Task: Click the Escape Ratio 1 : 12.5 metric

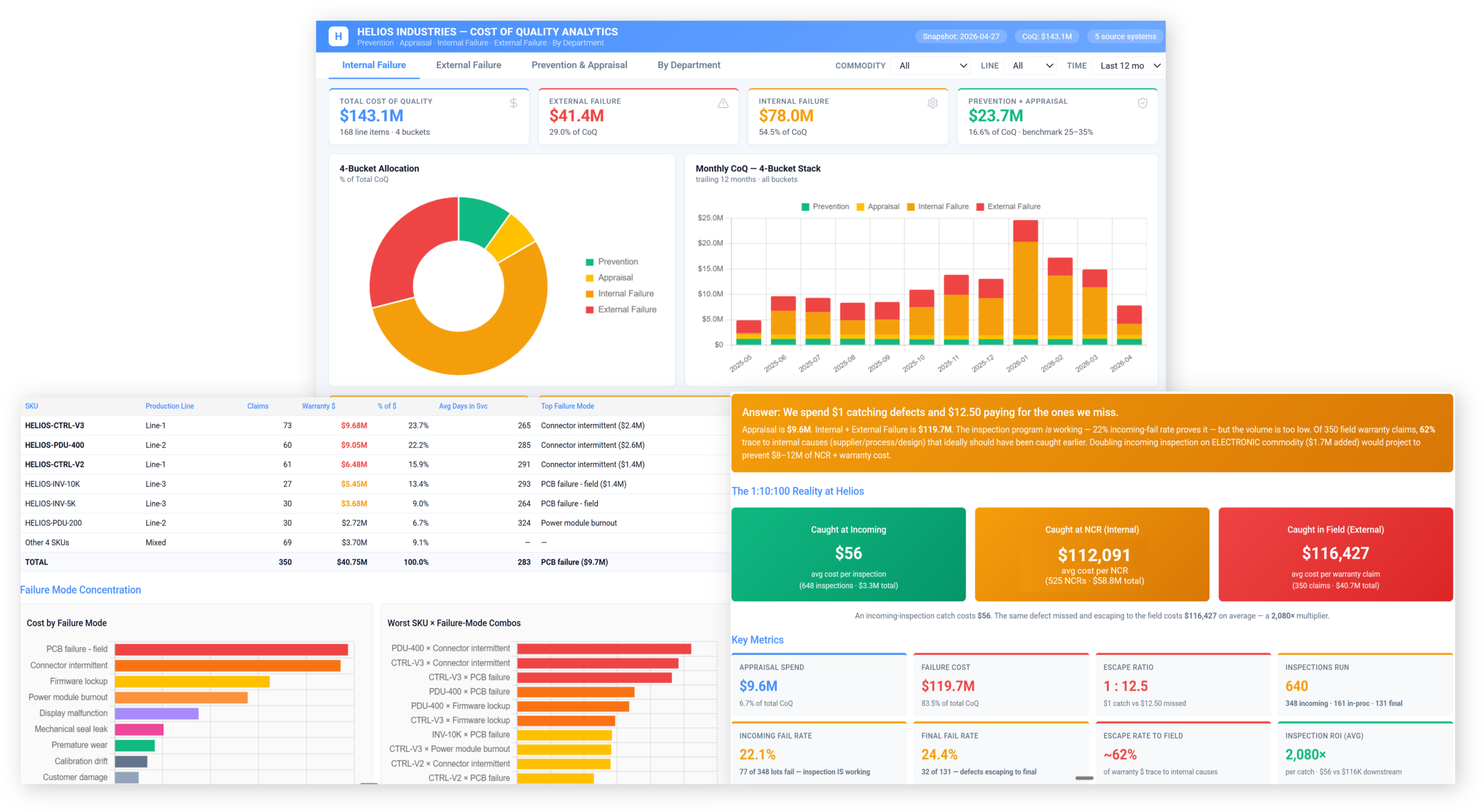Action: coord(1183,684)
